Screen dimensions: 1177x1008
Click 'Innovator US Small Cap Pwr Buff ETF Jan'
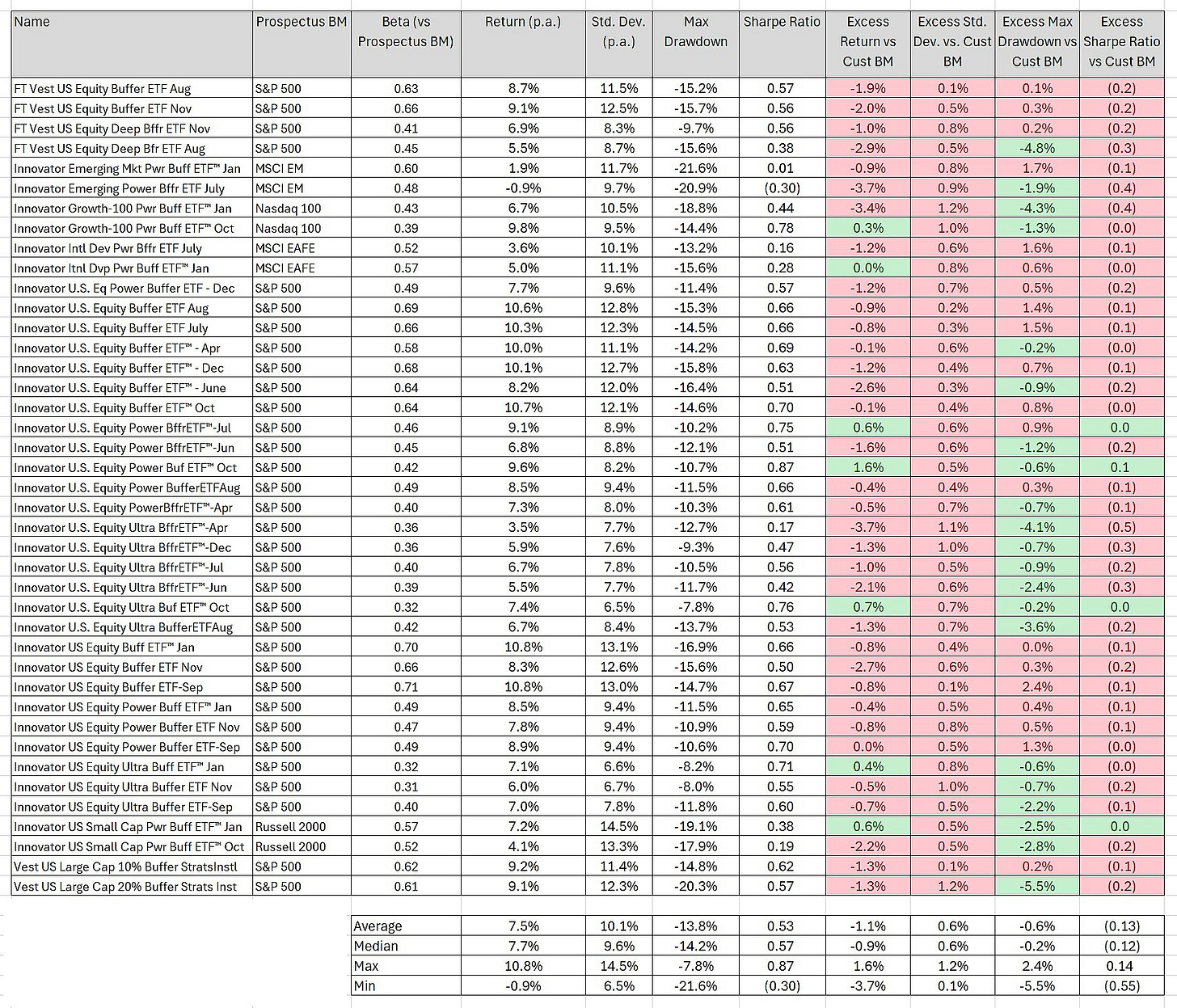(x=132, y=826)
